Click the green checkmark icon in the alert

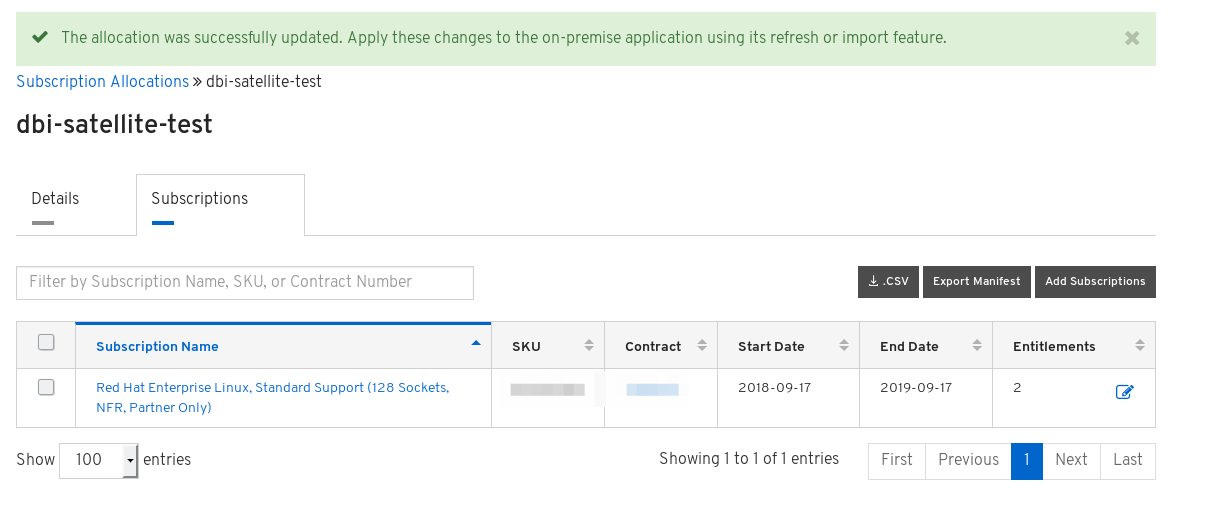point(40,38)
